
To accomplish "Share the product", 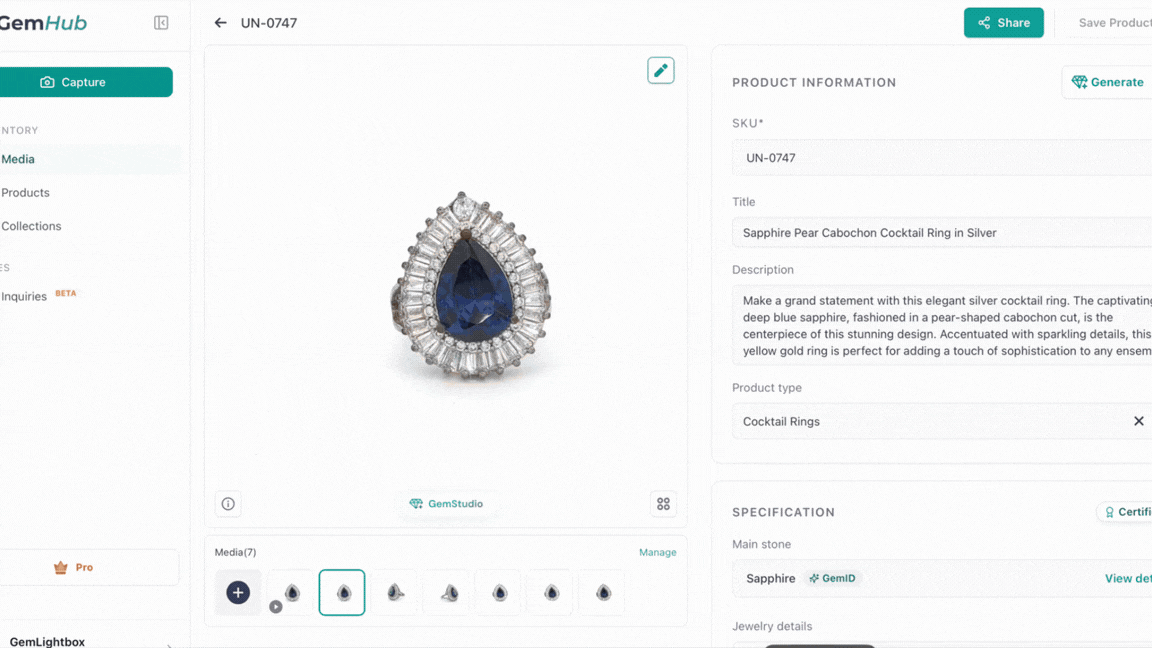I will click(1003, 23).
